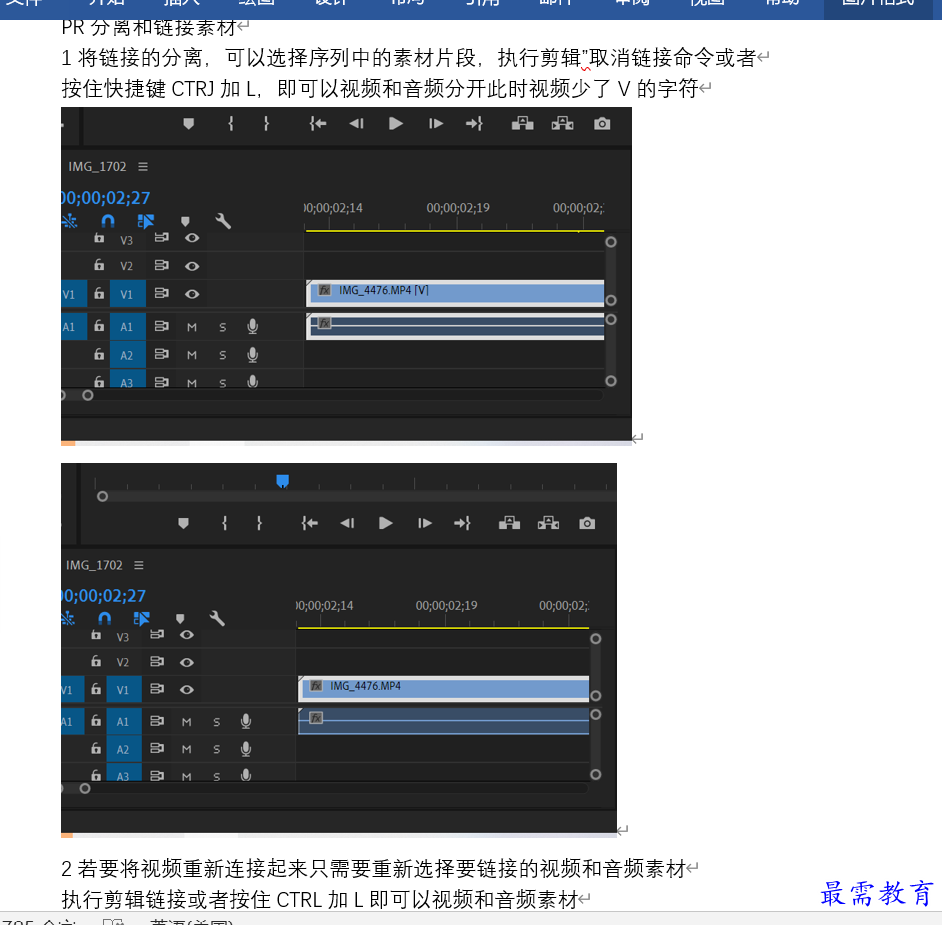Open IMG_1702 panel menu in first screenshot
Image resolution: width=942 pixels, height=925 pixels.
click(x=143, y=166)
